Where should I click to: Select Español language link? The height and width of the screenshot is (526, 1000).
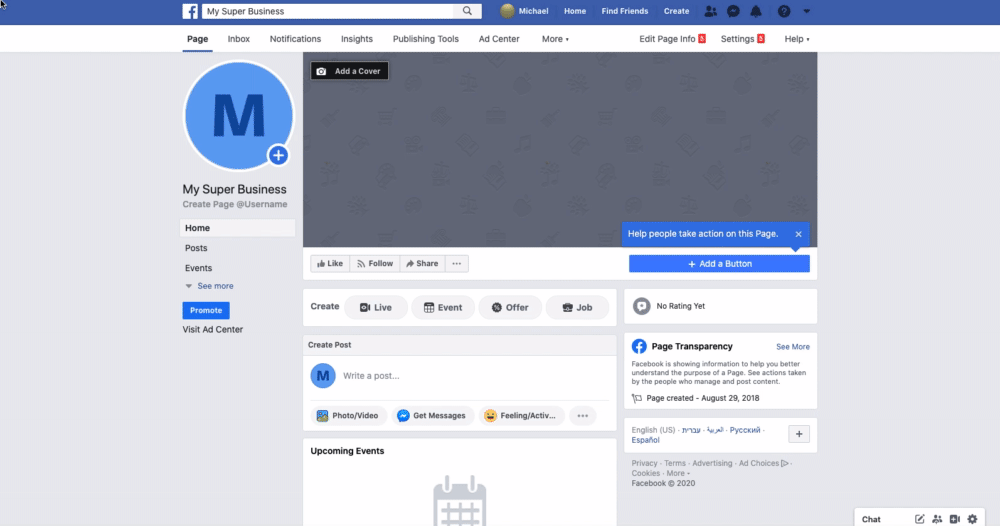[x=645, y=440]
